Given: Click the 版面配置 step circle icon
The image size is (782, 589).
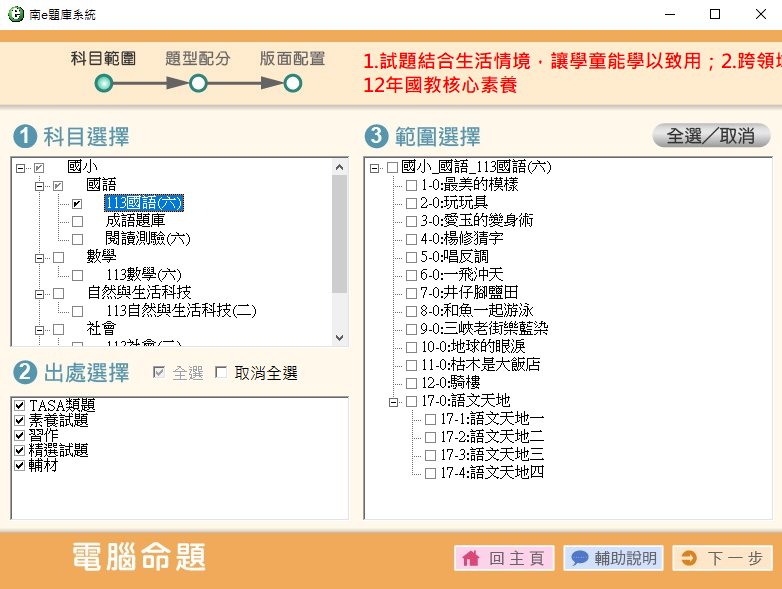Looking at the screenshot, I should [293, 84].
